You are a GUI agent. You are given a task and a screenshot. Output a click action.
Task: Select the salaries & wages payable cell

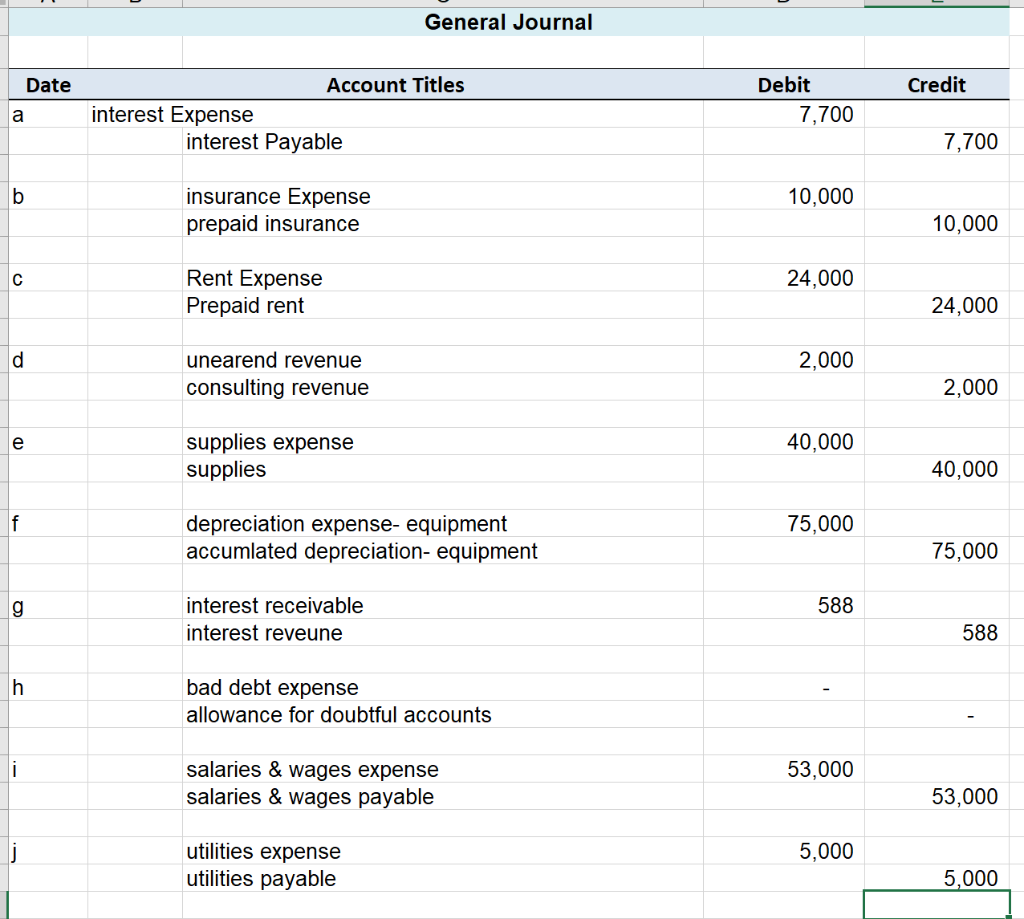point(443,797)
